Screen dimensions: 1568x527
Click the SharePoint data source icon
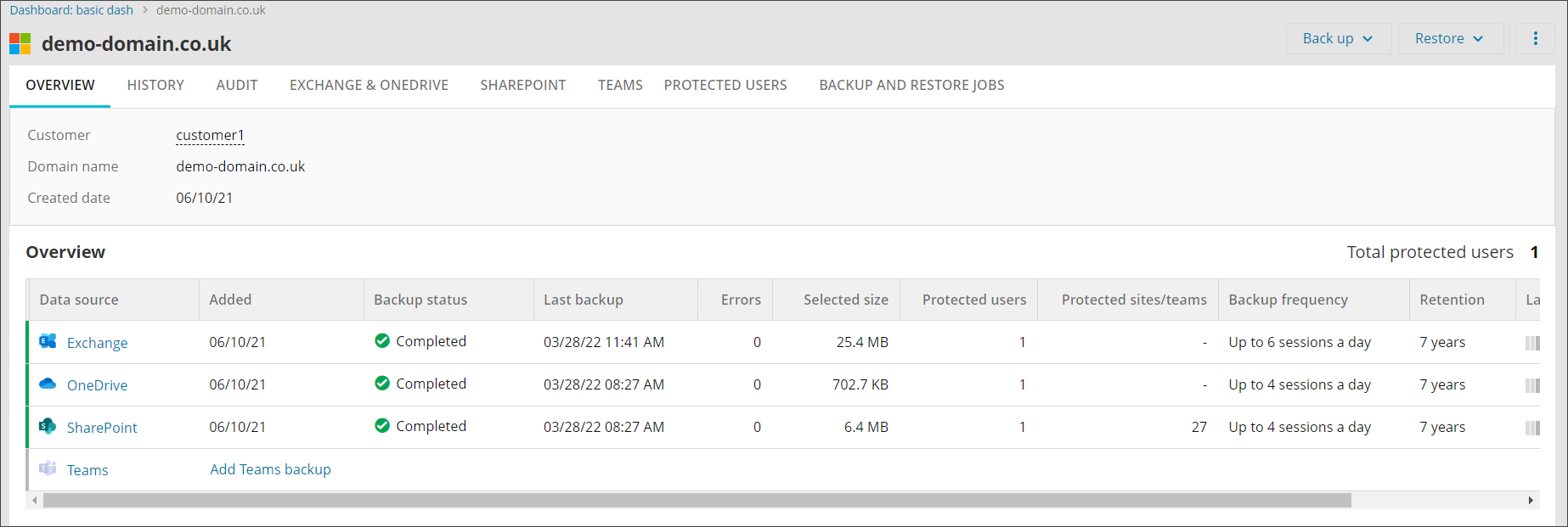coord(48,426)
